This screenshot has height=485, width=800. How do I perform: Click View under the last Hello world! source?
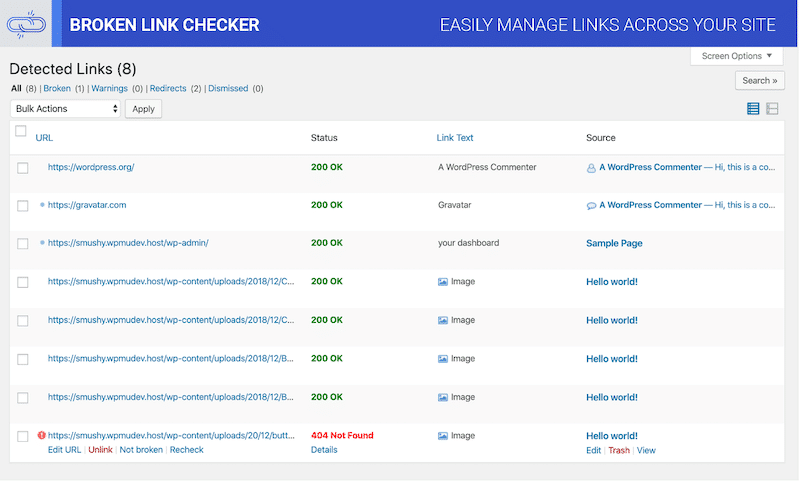pyautogui.click(x=646, y=450)
